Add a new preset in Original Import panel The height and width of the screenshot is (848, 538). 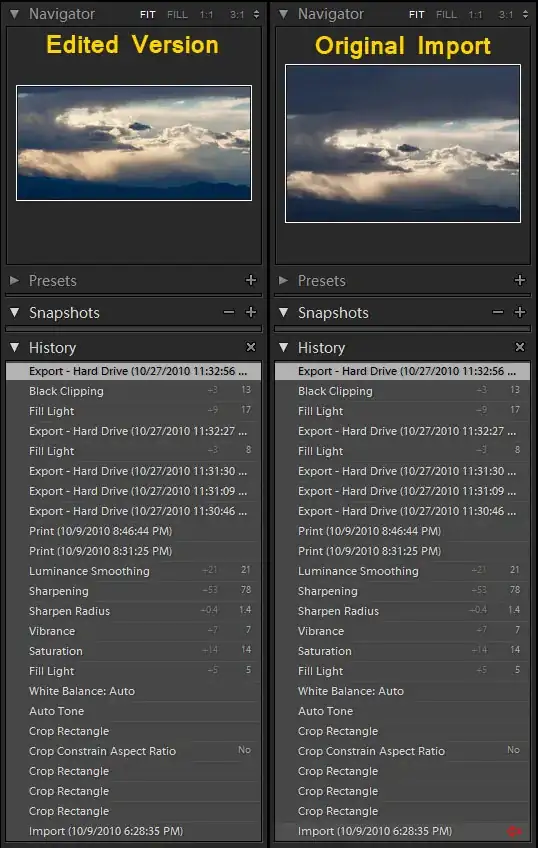[x=520, y=280]
